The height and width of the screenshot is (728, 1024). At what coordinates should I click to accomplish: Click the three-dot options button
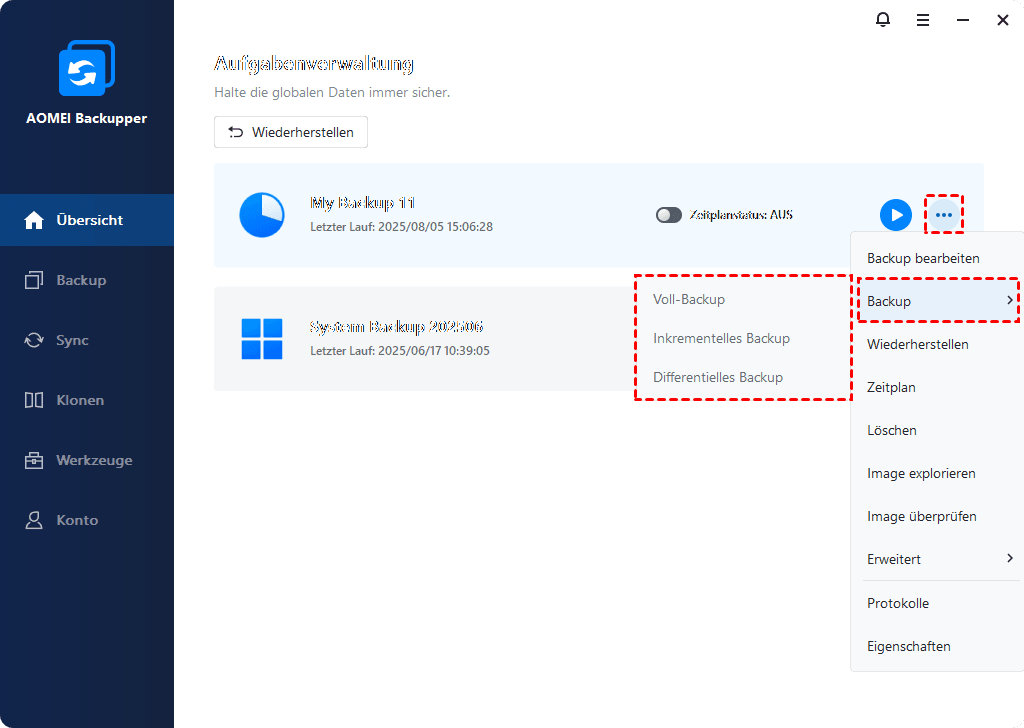coord(944,215)
